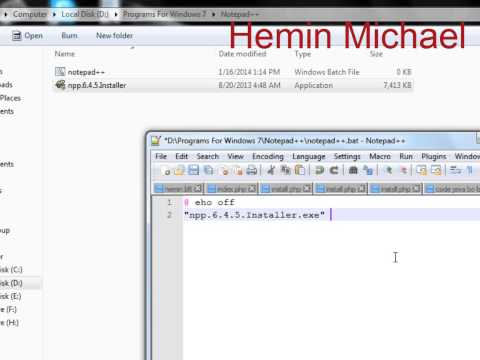Open the Run menu
The image size is (480, 360).
(x=406, y=156)
